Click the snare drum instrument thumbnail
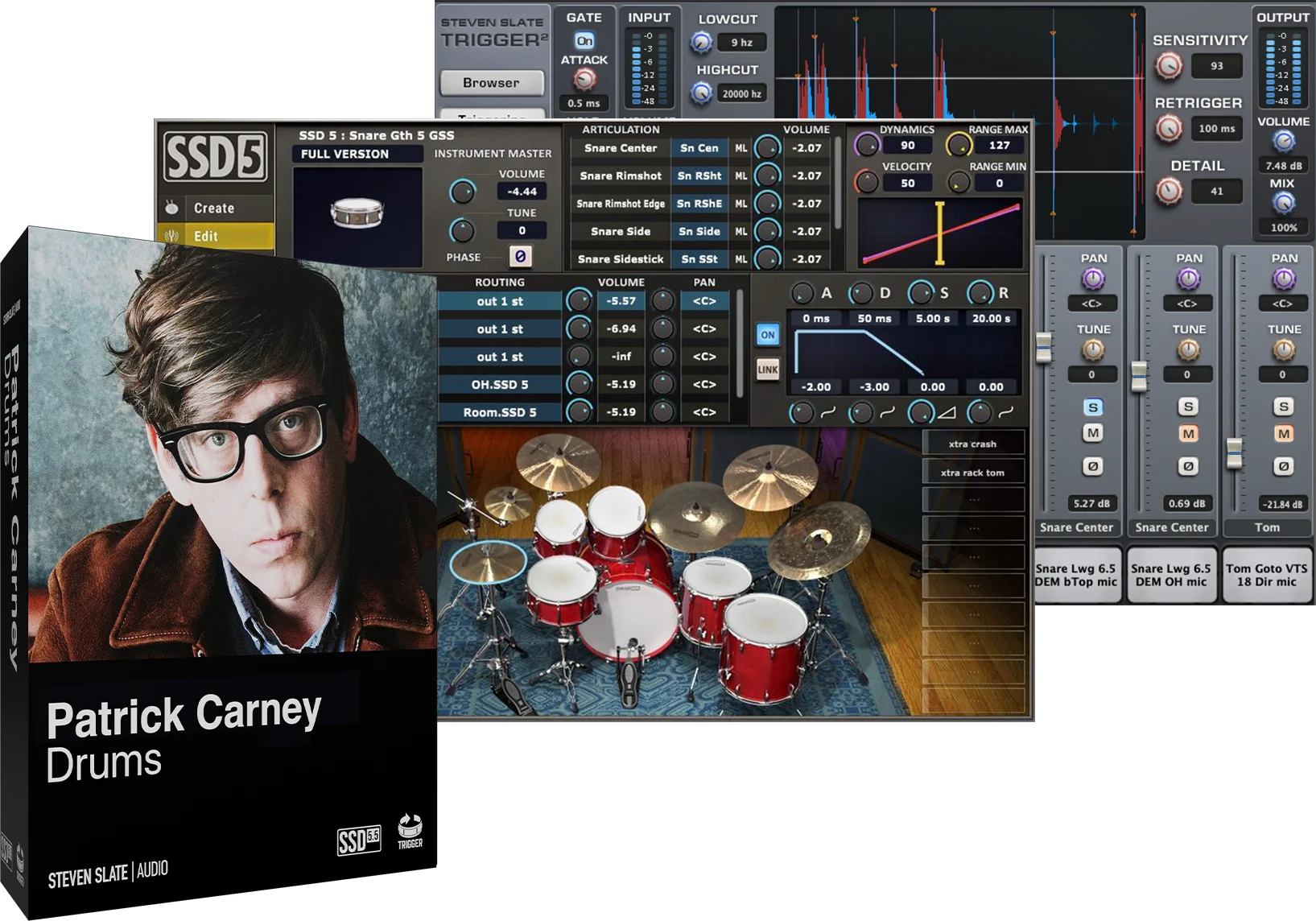Viewport: 1316px width, 921px height. coord(357,213)
